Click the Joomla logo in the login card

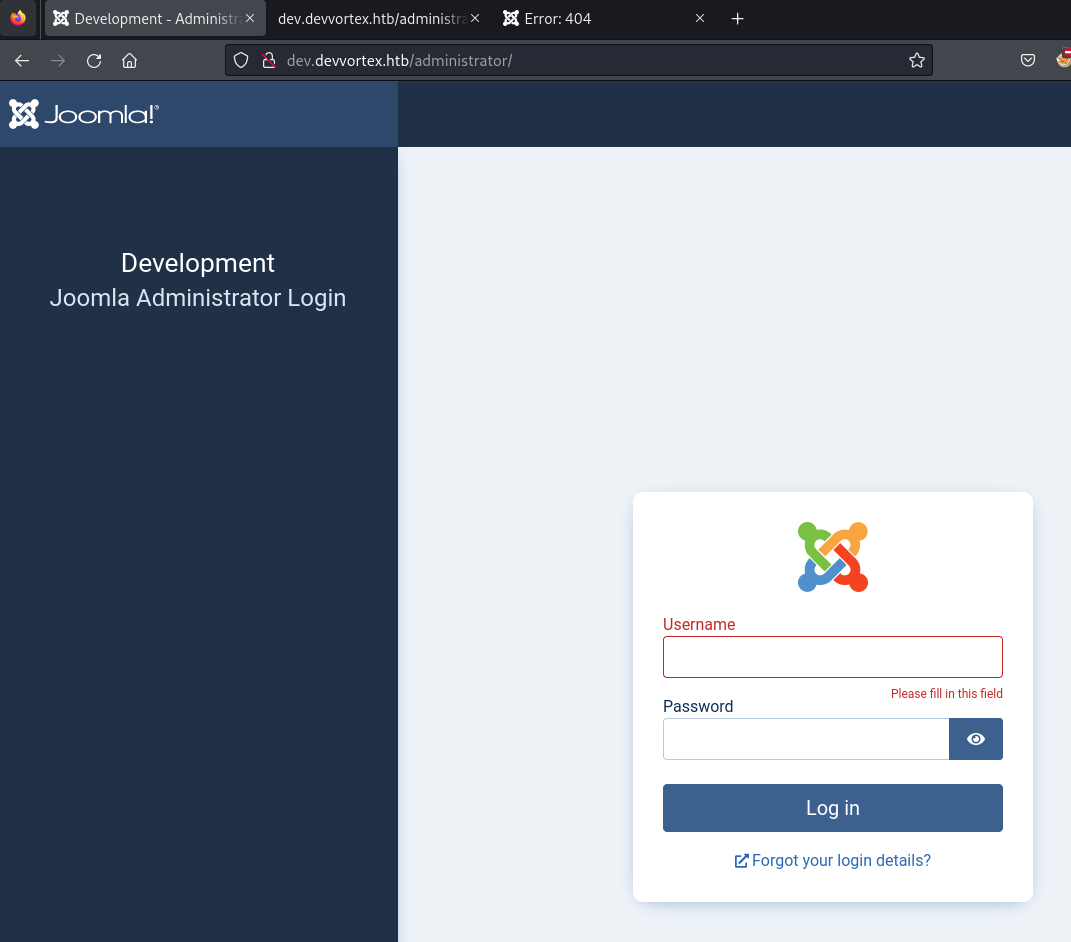[832, 556]
